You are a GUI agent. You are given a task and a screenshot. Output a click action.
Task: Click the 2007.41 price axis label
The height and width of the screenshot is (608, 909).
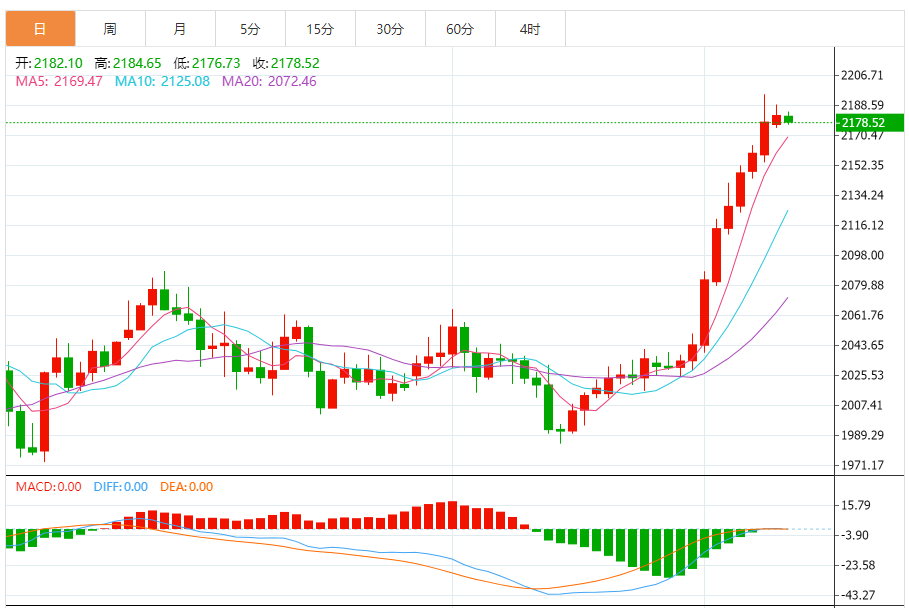click(862, 405)
